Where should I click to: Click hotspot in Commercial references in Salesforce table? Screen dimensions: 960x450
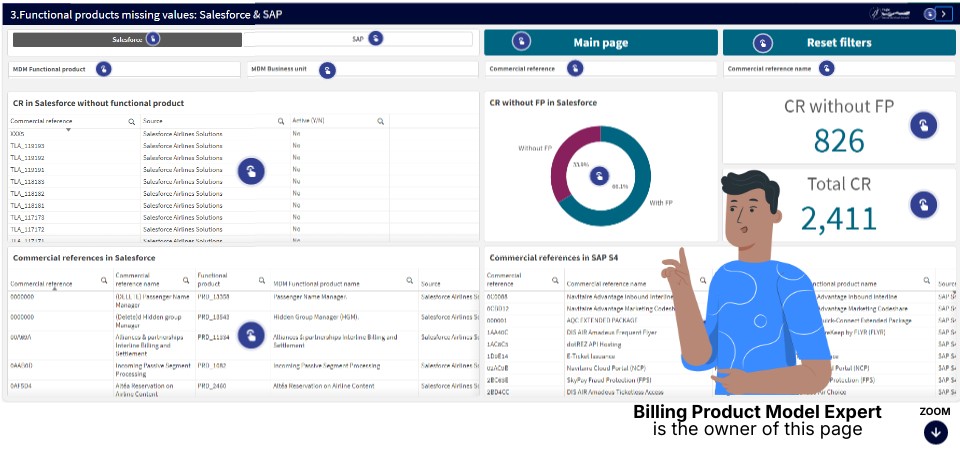click(x=251, y=335)
